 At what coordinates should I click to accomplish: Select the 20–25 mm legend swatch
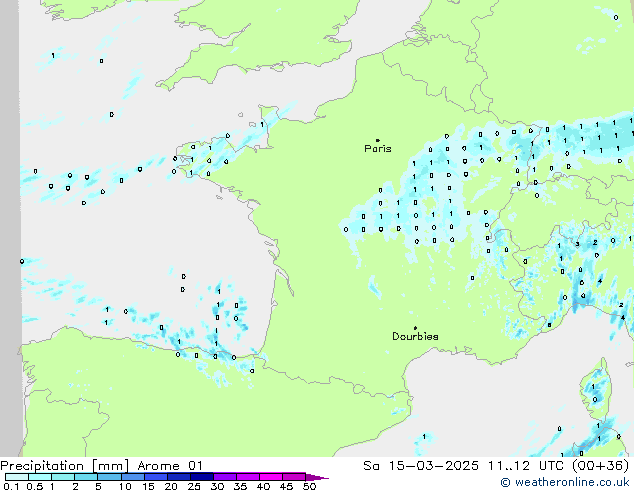(178, 477)
